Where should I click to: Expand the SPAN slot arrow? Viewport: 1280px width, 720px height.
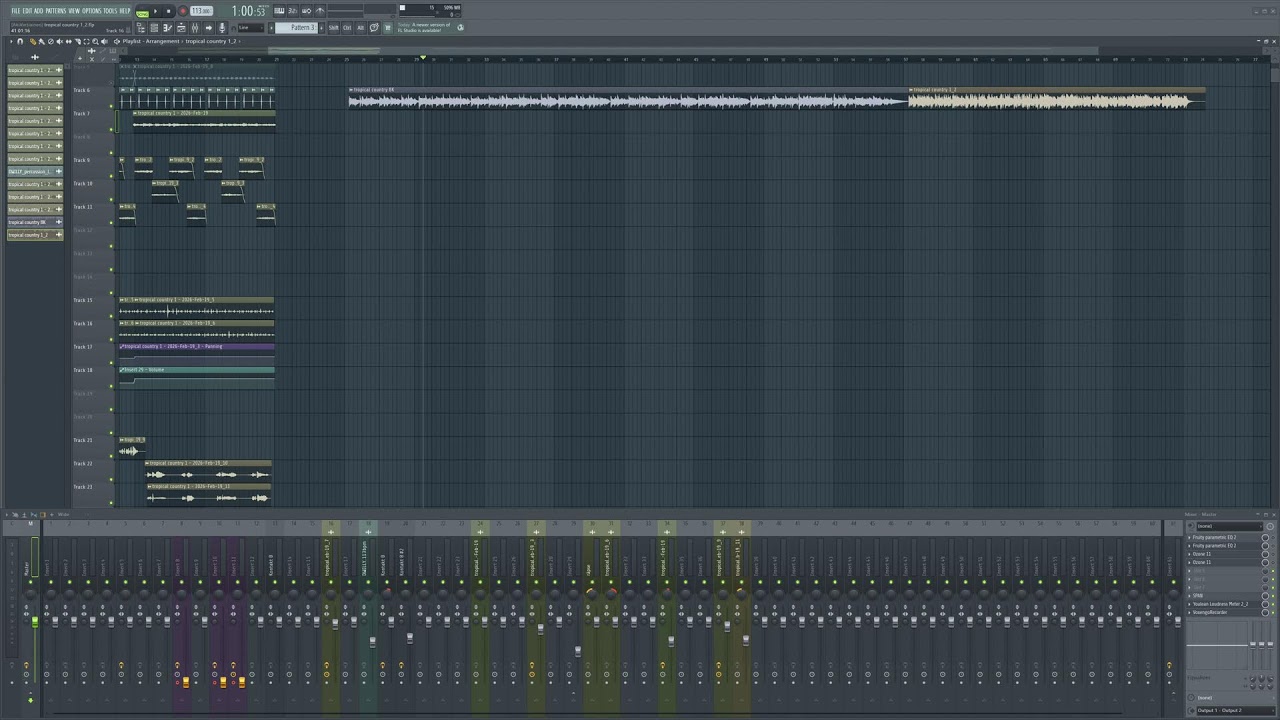[1189, 596]
